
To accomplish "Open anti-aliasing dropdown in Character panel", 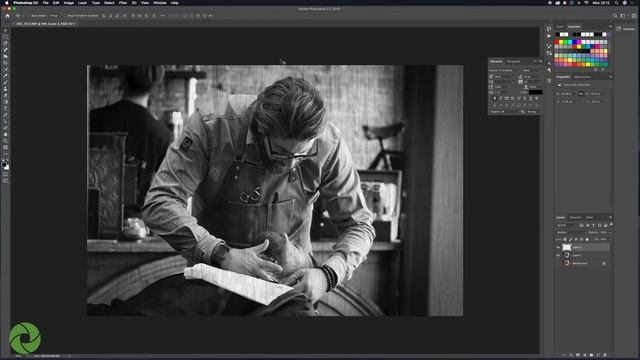I will coord(534,111).
